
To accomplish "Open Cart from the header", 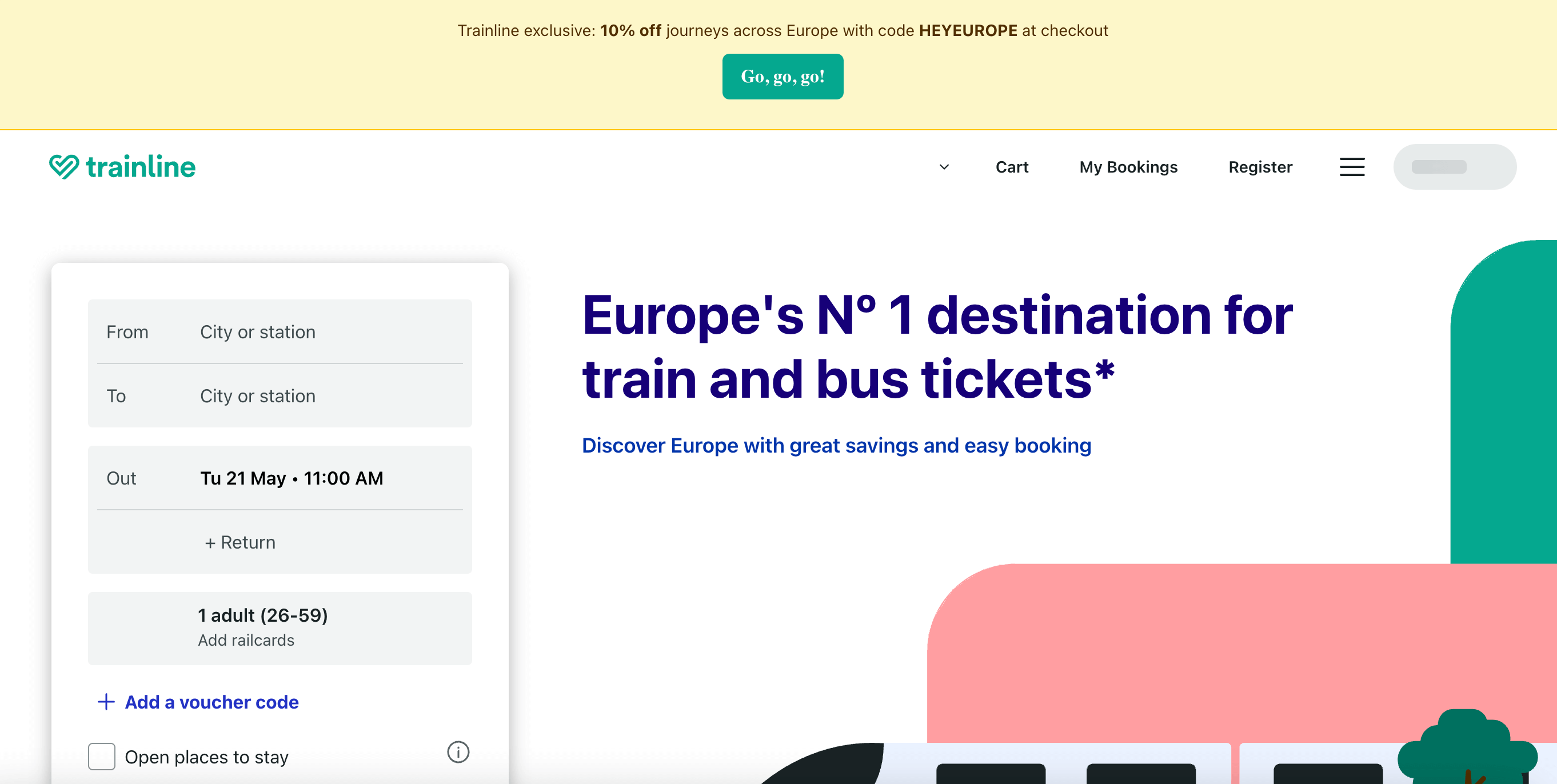I will click(1012, 167).
